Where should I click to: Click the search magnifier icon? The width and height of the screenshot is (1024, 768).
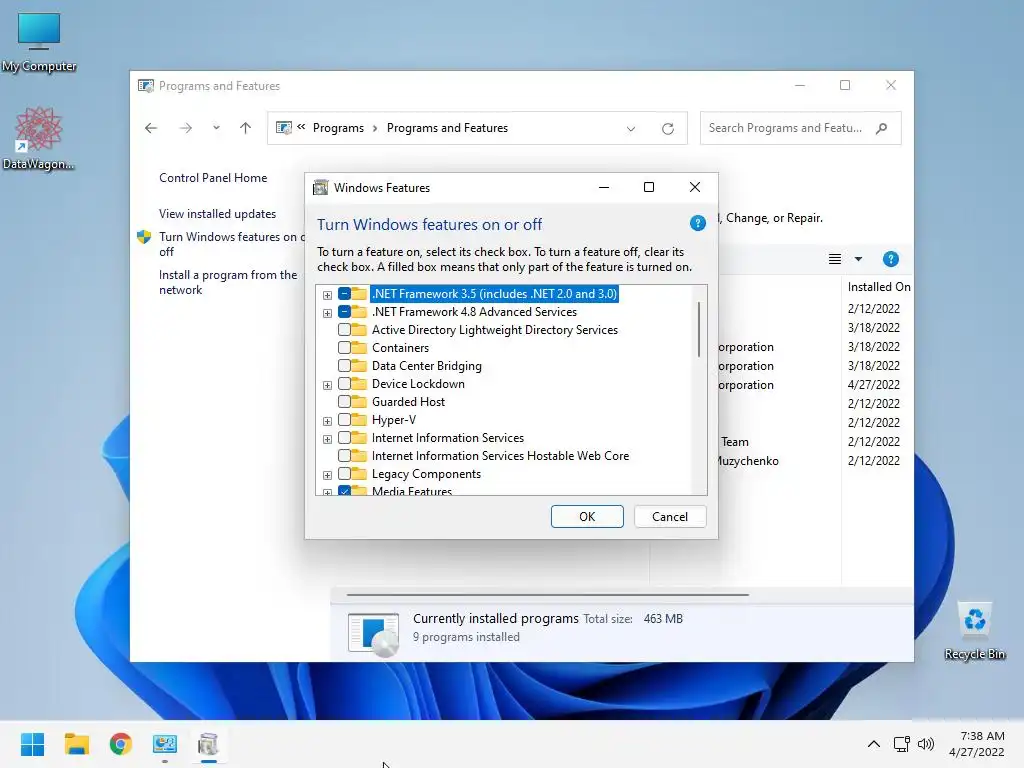coord(882,128)
